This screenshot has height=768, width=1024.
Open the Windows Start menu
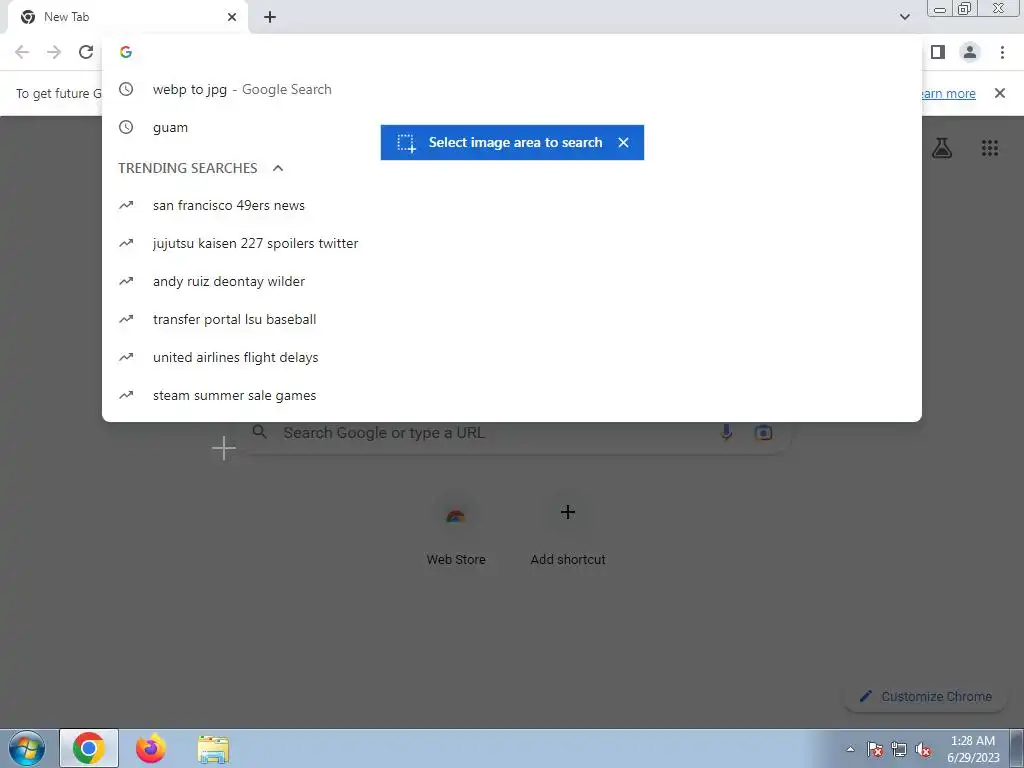[27, 748]
